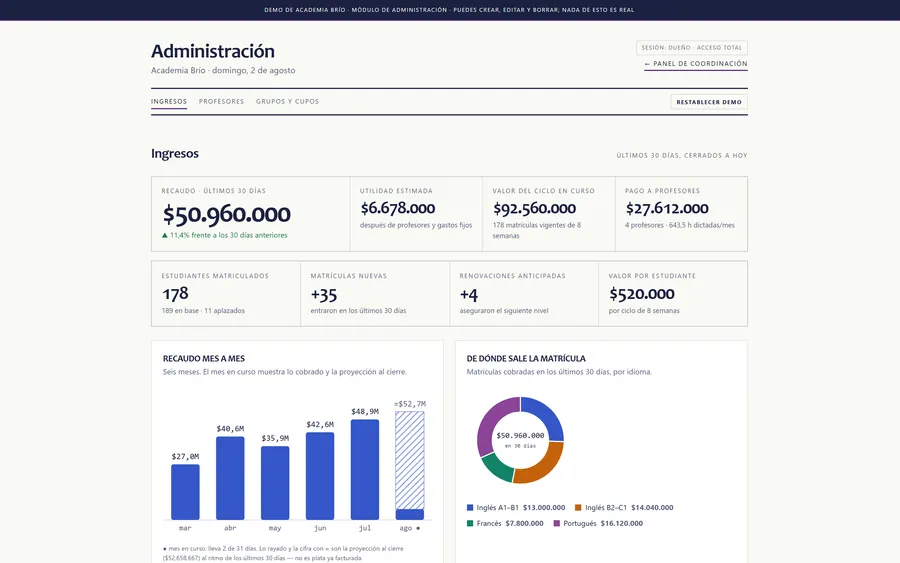Click the $50.960.000 recaudo figure

227,214
